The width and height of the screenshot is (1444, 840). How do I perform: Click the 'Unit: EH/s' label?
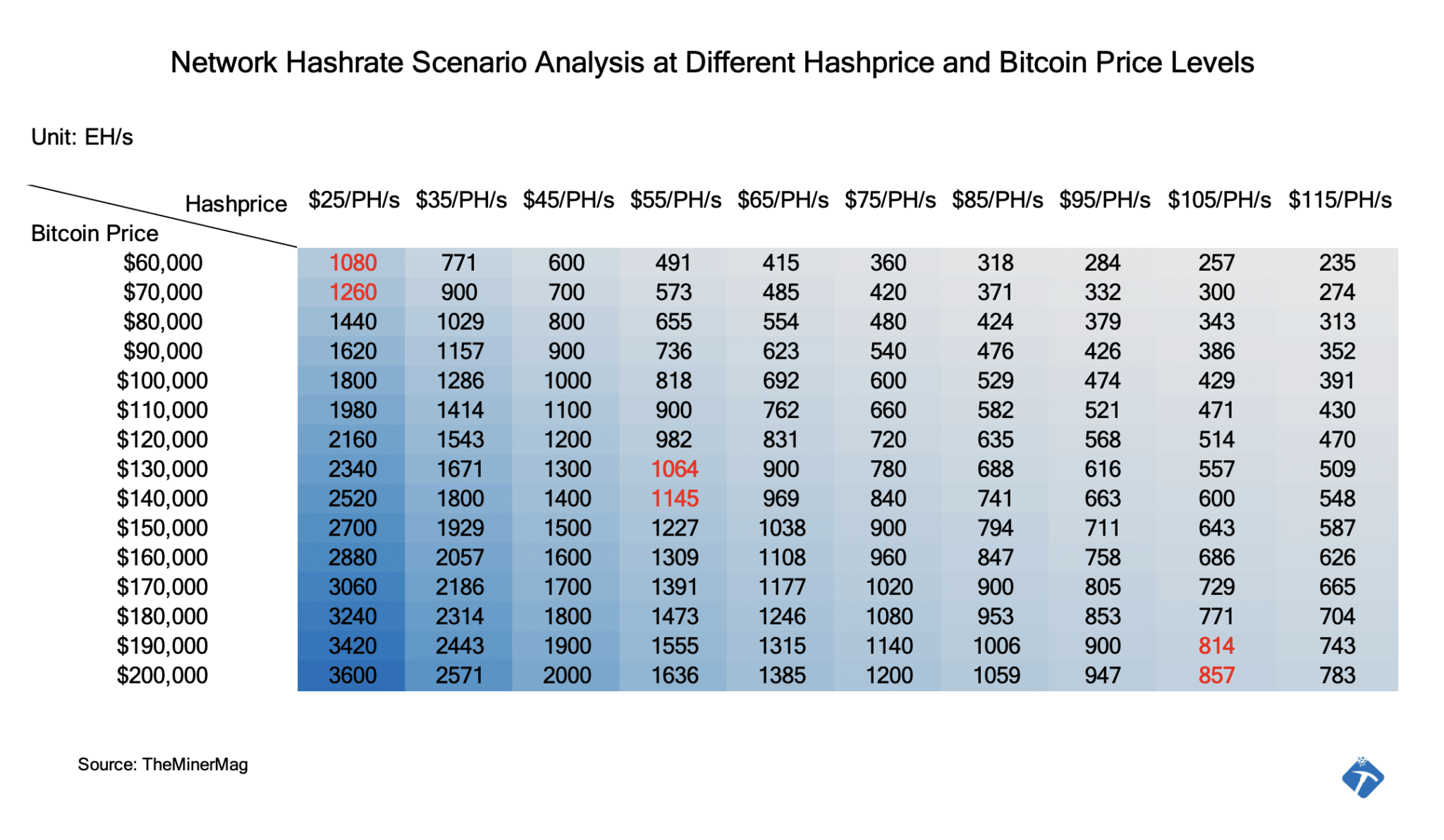(x=82, y=137)
